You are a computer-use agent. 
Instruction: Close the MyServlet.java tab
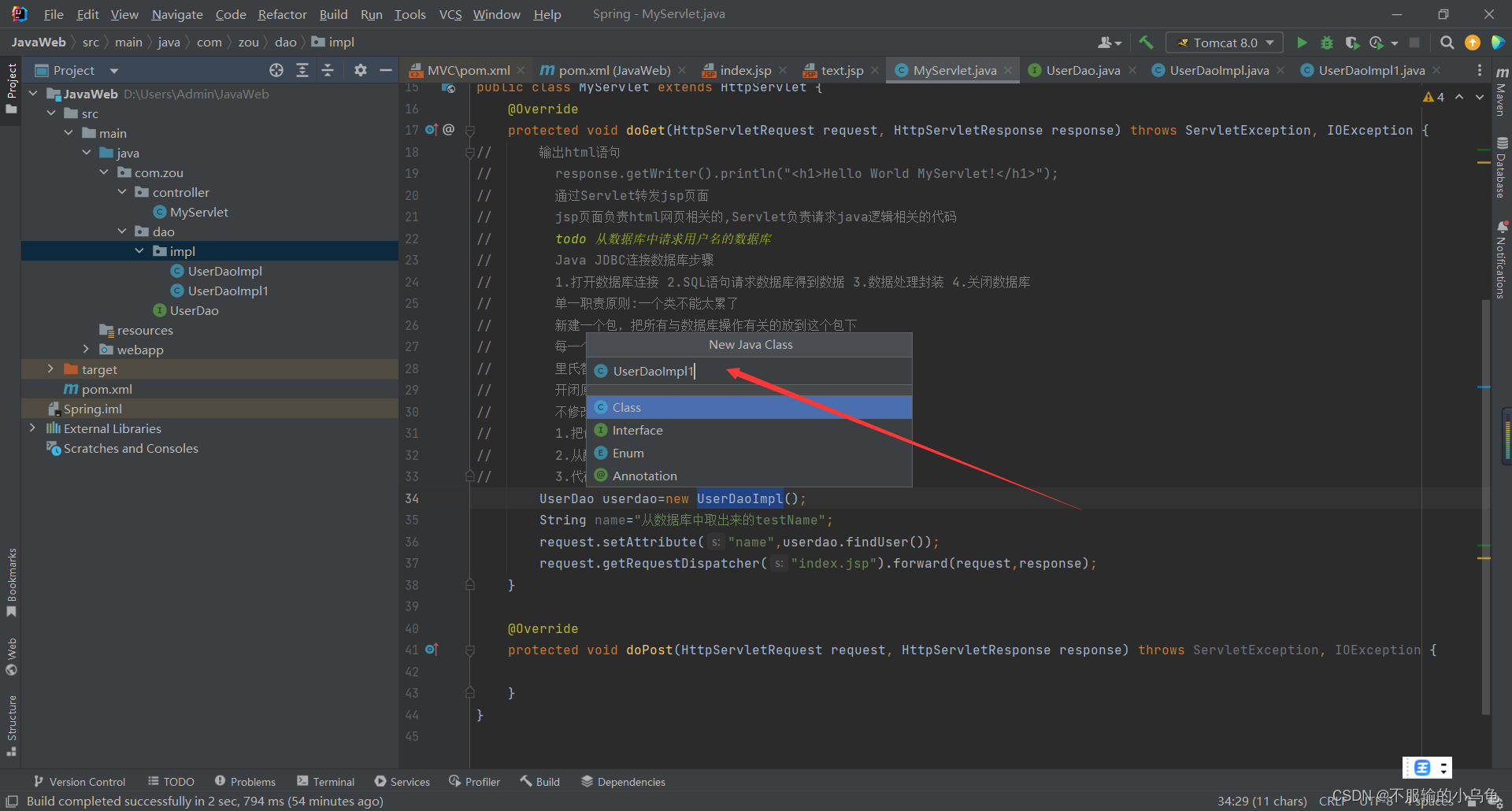[x=1008, y=70]
